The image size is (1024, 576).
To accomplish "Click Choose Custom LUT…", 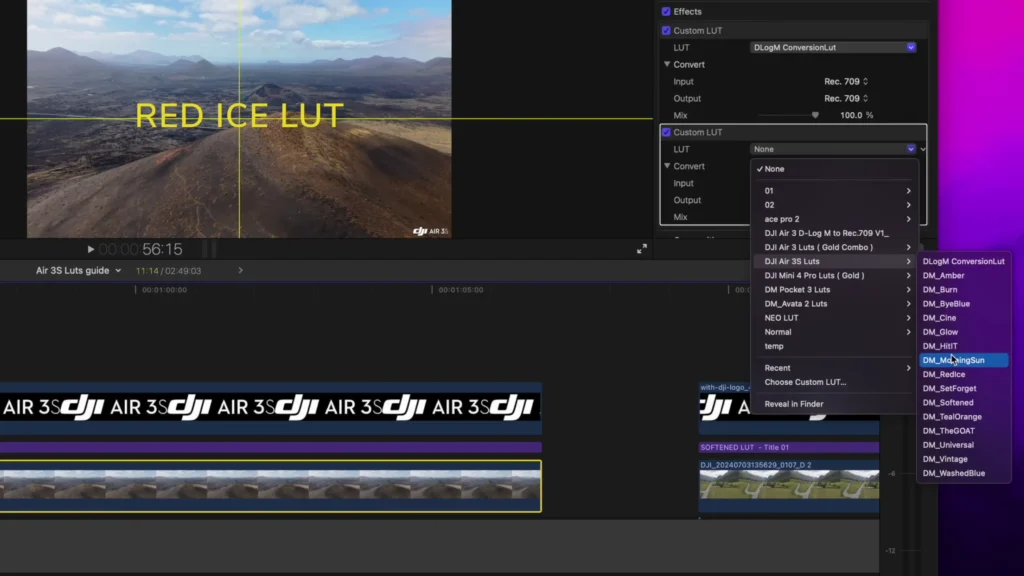I will click(835, 382).
